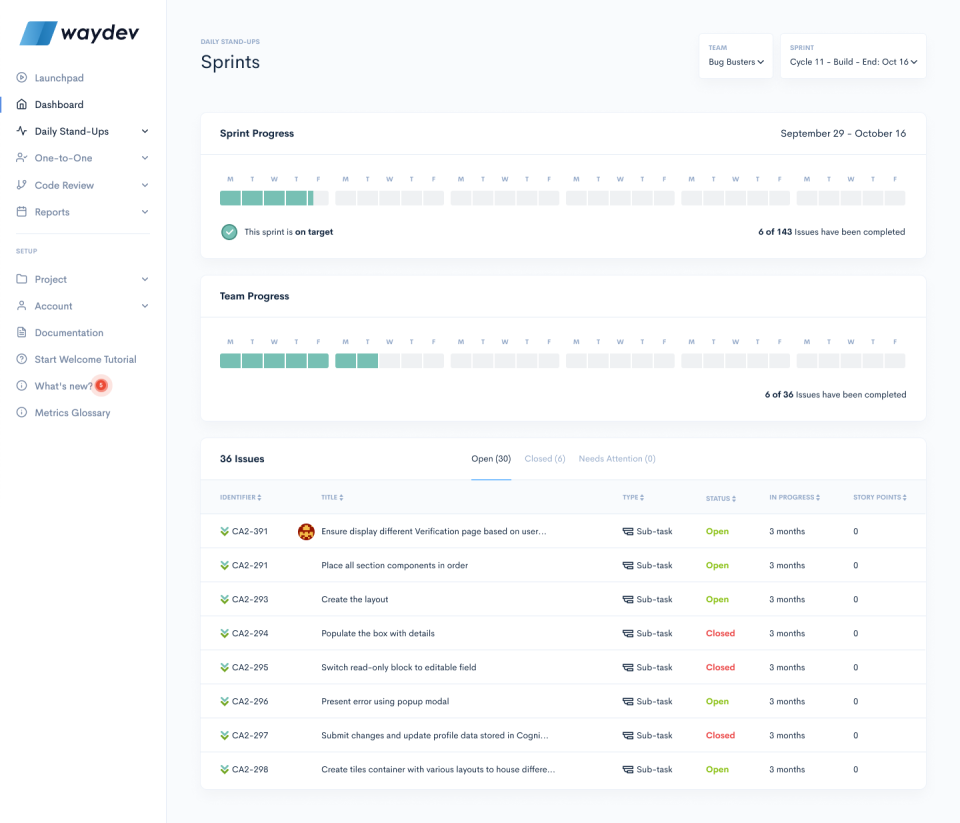Click the Launchpad play-circle icon
The image size is (960, 823).
coord(21,78)
